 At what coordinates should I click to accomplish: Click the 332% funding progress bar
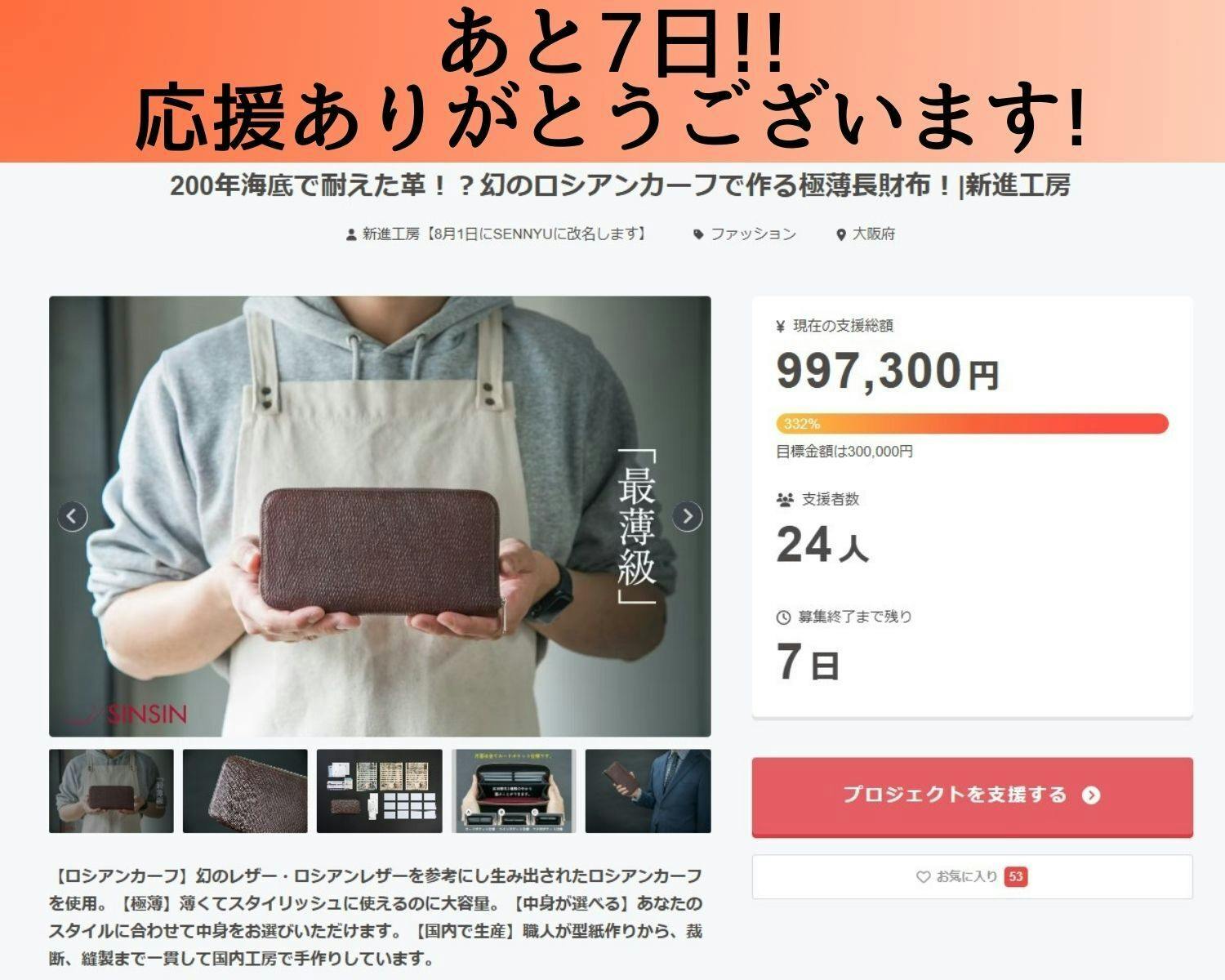point(972,424)
